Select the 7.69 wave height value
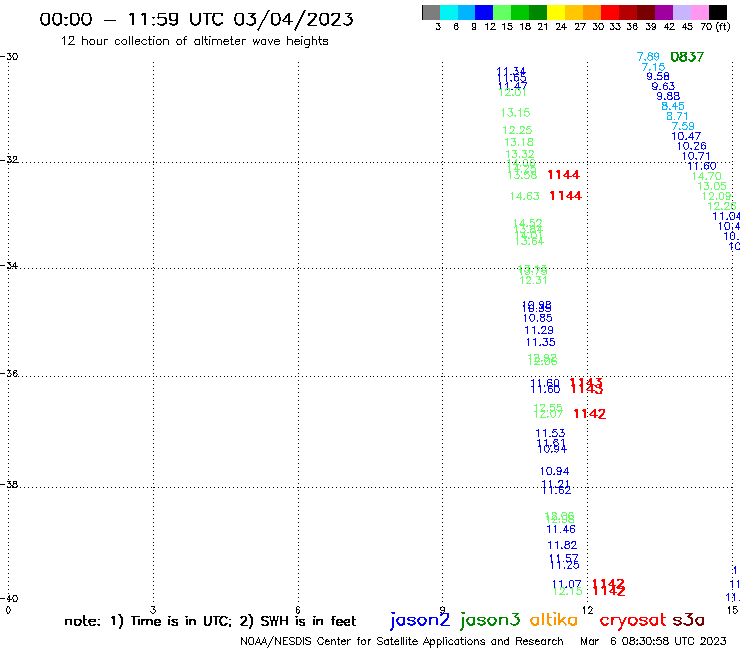The width and height of the screenshot is (740, 650). 648,57
